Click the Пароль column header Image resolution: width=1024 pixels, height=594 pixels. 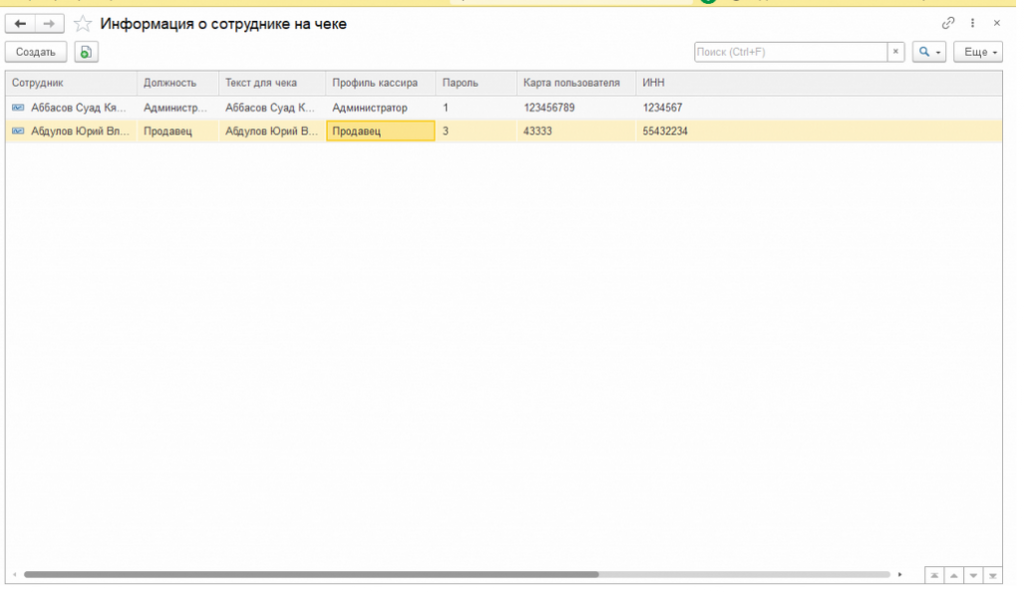[476, 83]
